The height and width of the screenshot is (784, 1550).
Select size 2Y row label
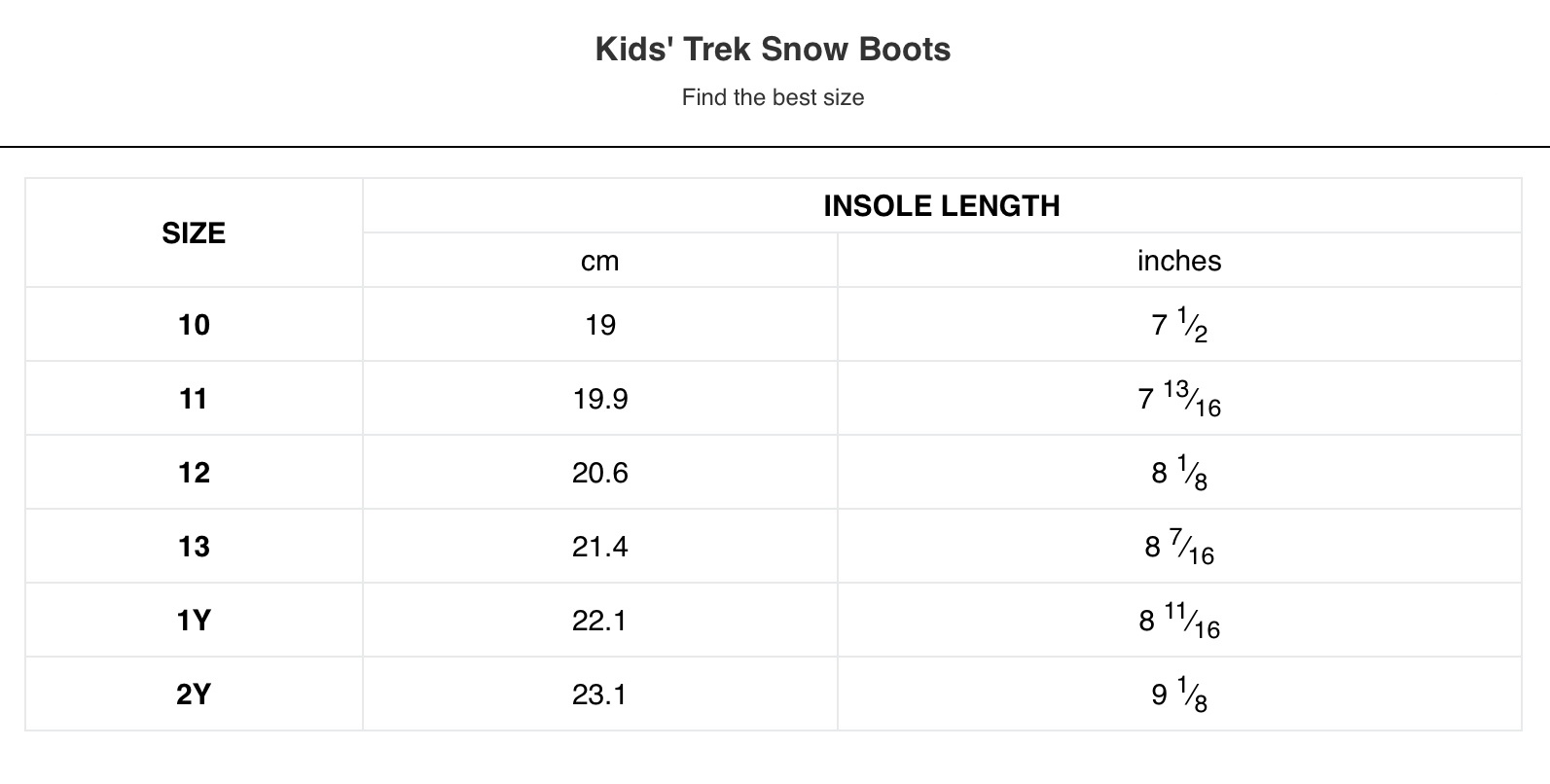[194, 695]
